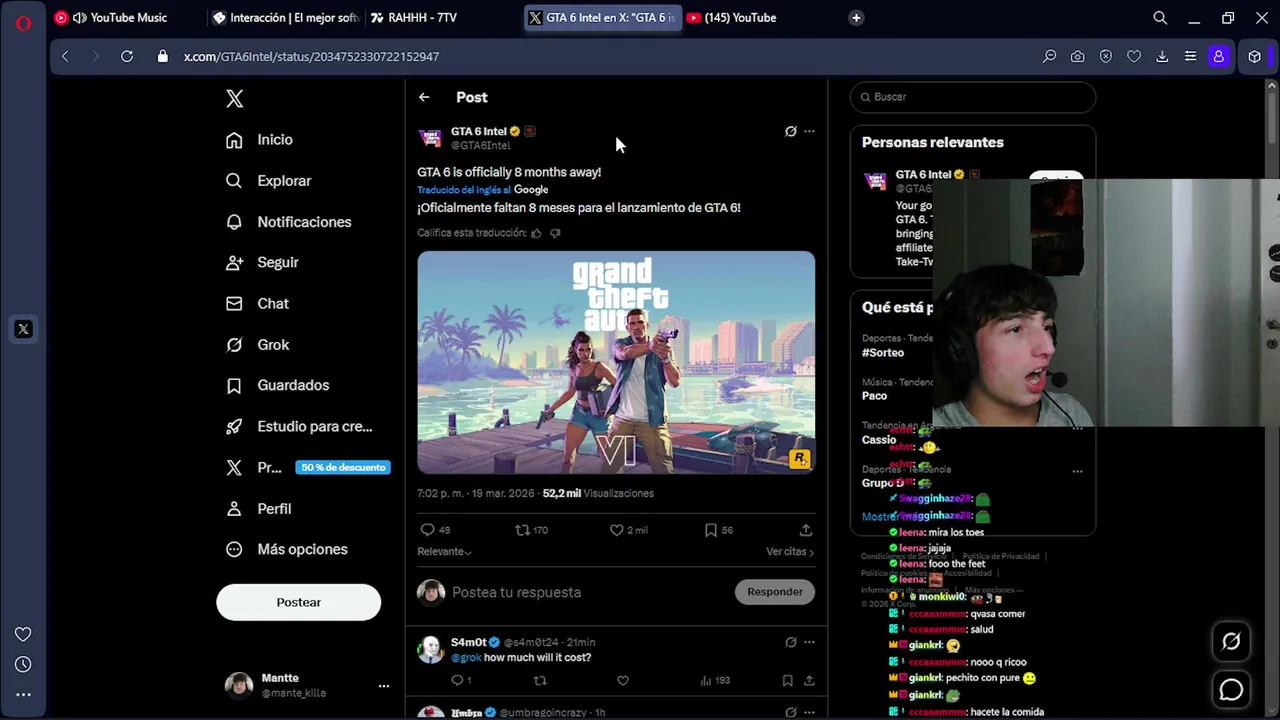Open more options dots on main post
The width and height of the screenshot is (1280, 720).
(809, 131)
